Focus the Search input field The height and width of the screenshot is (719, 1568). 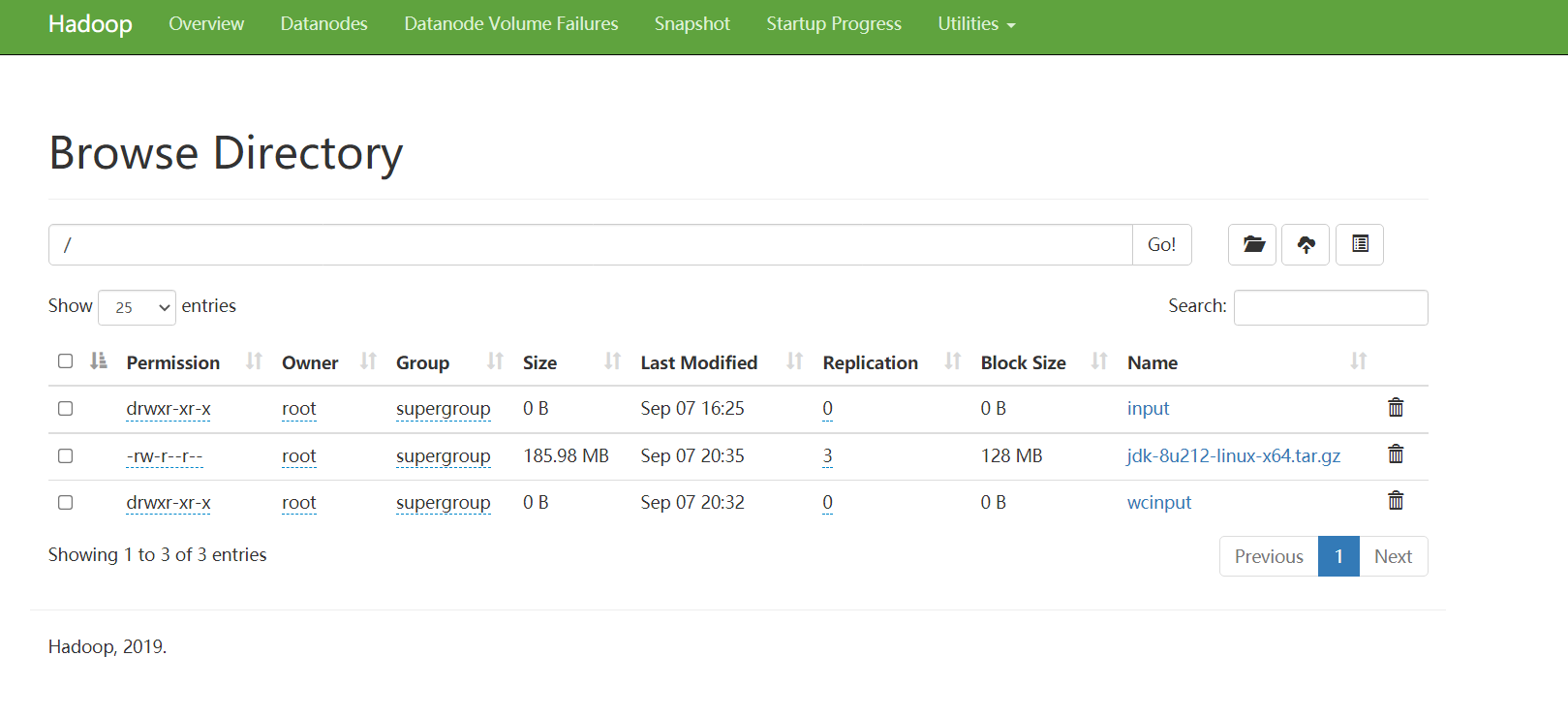(1330, 307)
